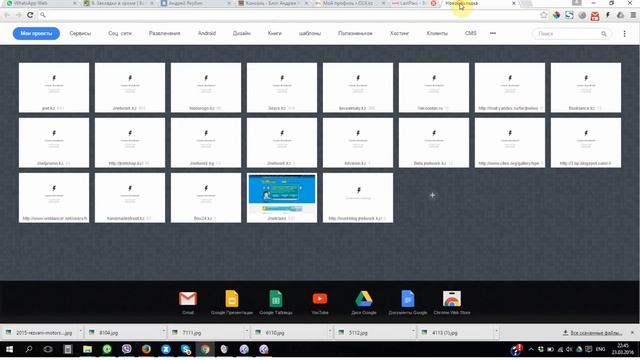Open the 2015-rezvani-motors jpg download
This screenshot has width=640, height=360.
[x=40, y=333]
